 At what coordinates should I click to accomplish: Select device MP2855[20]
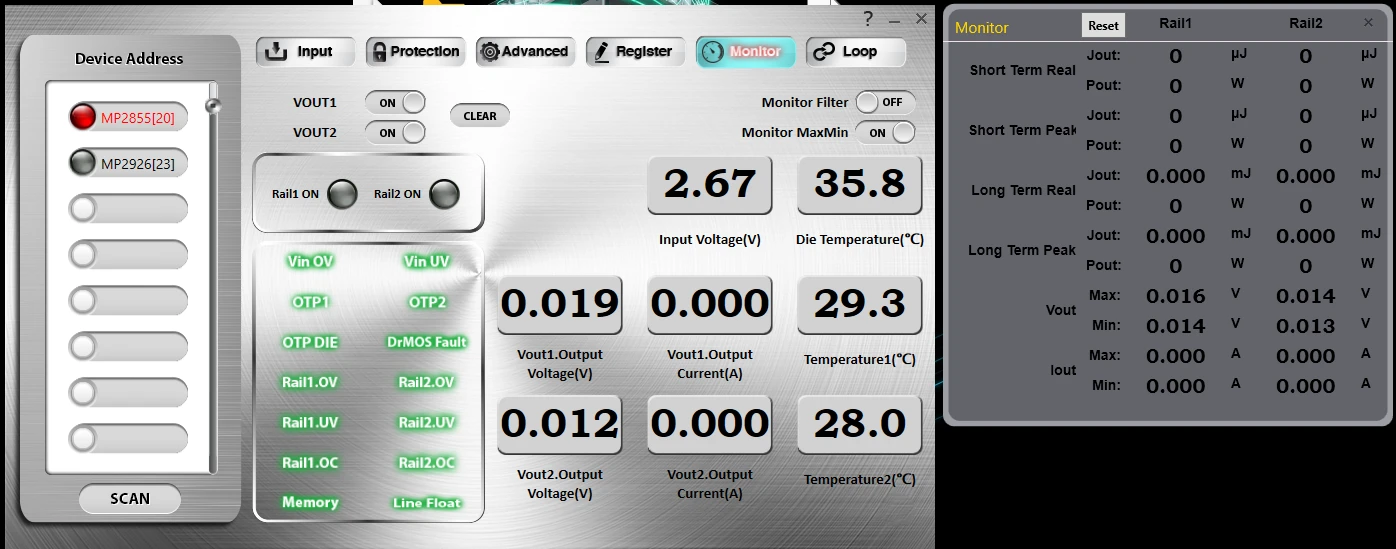[127, 117]
